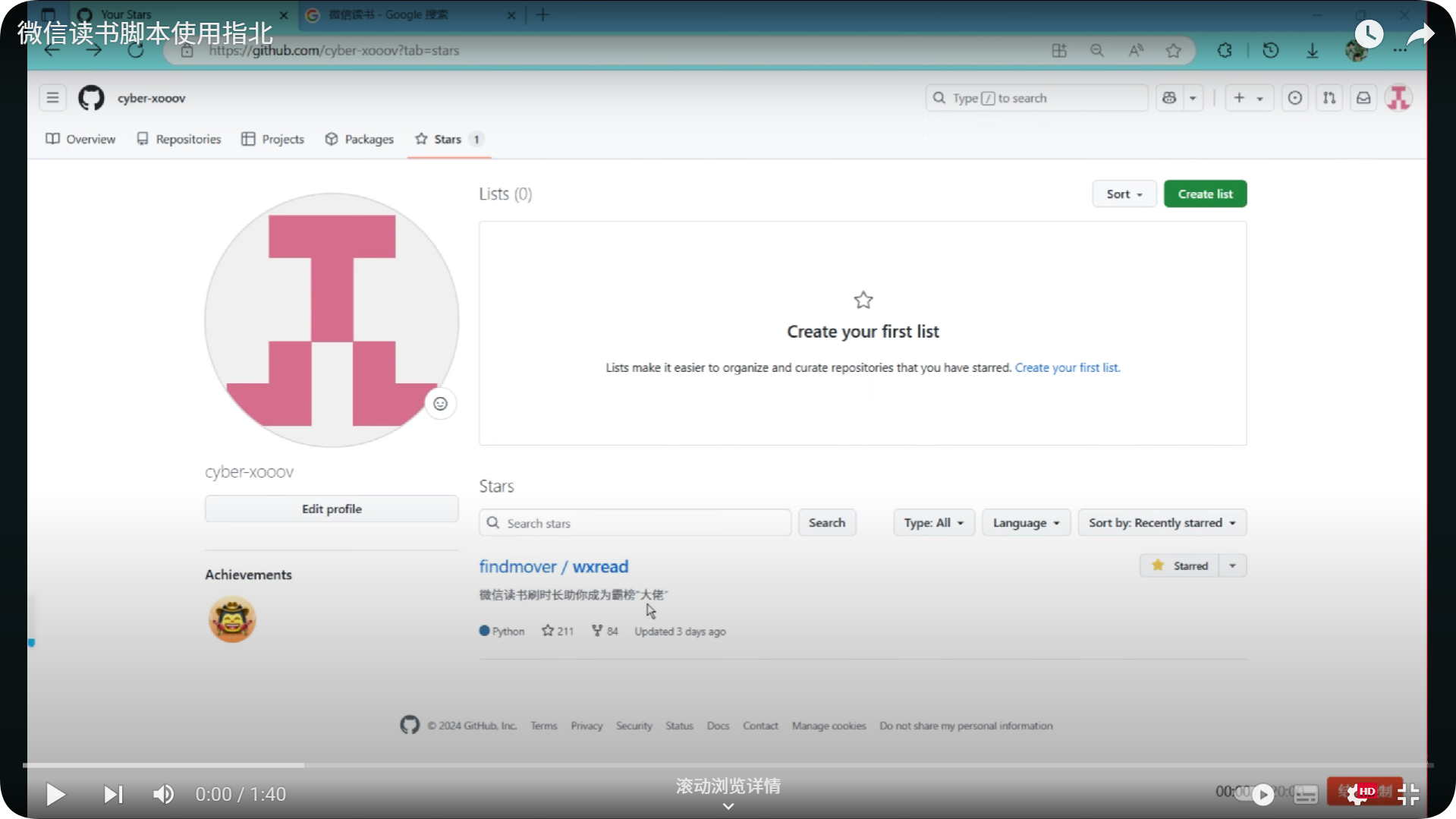Open the Terms footer link
The image size is (1456, 819).
(544, 726)
